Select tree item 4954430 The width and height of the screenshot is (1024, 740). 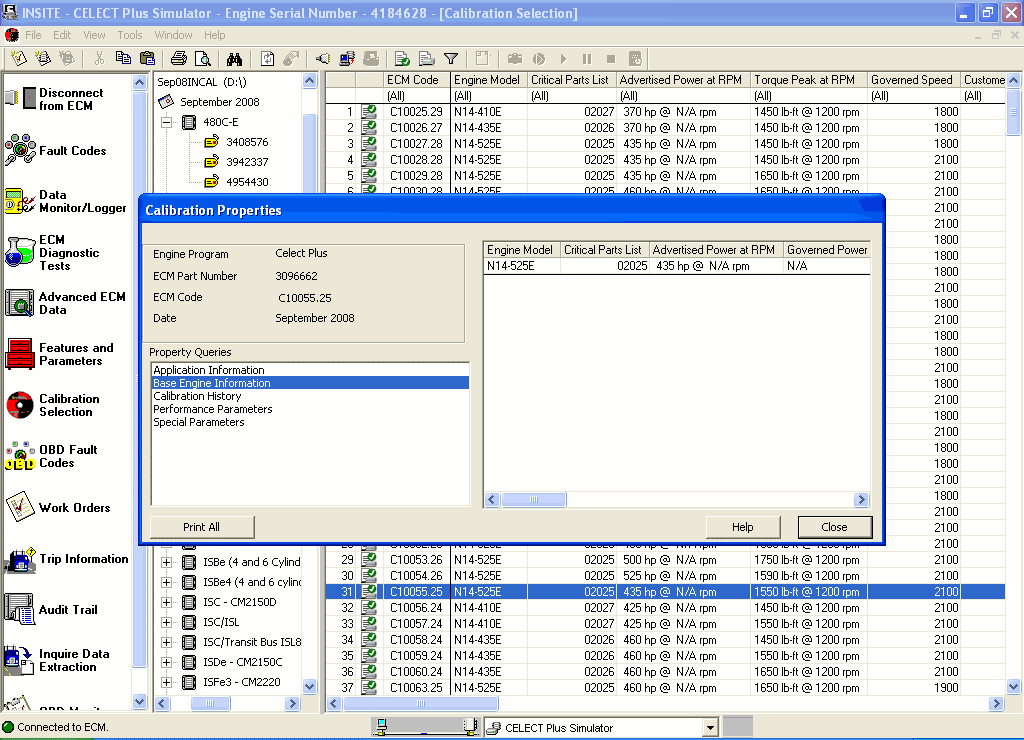point(247,182)
